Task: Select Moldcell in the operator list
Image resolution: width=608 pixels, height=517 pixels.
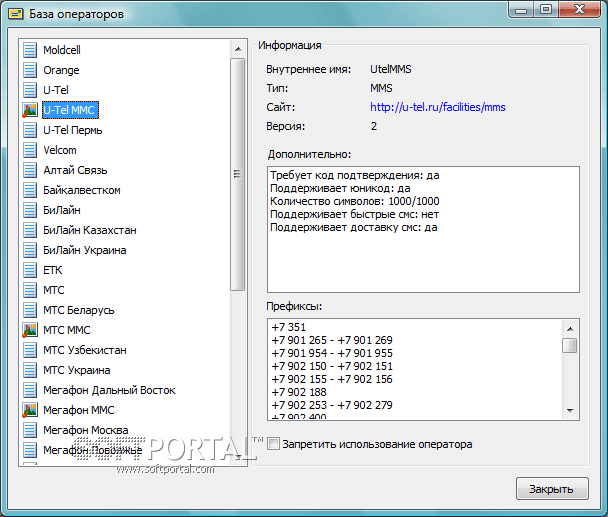Action: [x=62, y=50]
